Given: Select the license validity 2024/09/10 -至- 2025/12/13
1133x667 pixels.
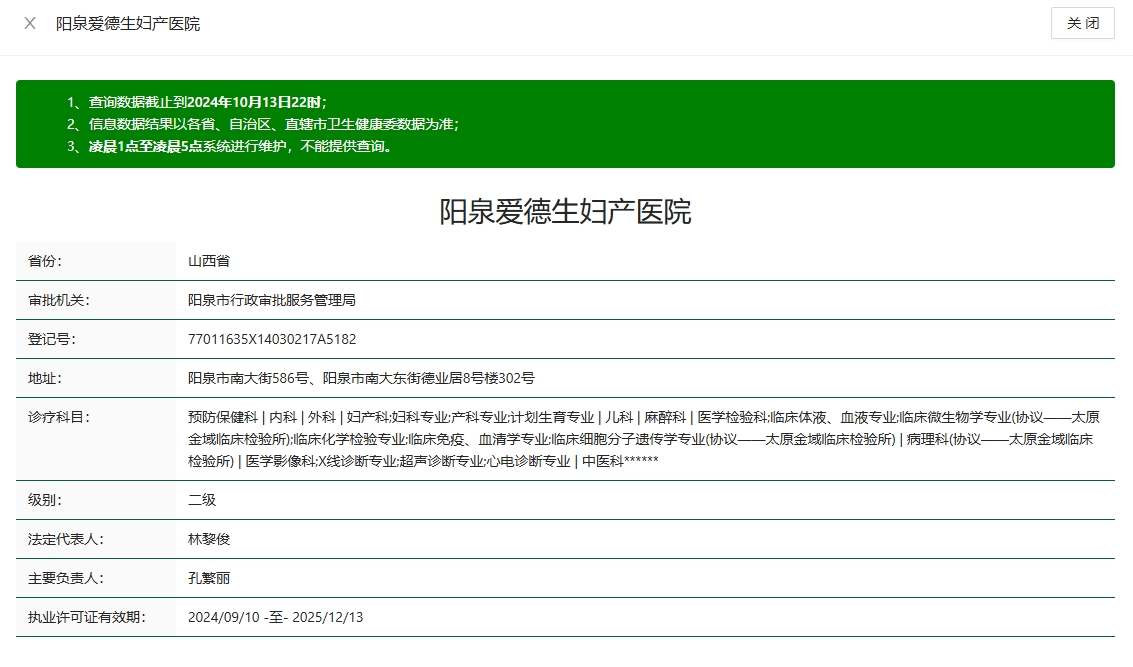Looking at the screenshot, I should point(276,617).
